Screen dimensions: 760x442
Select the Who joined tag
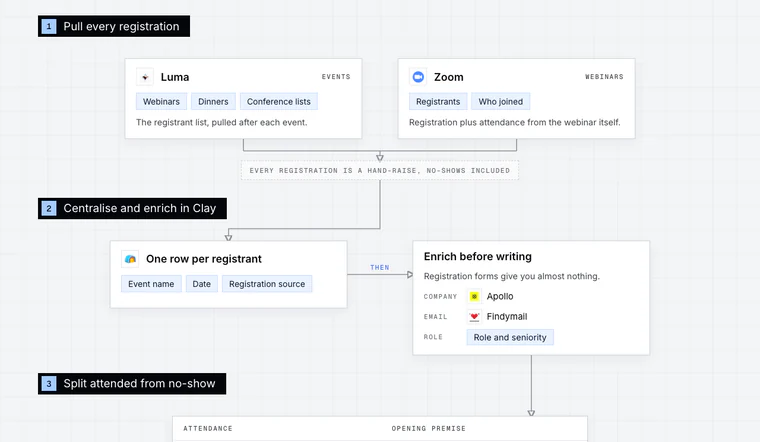[x=501, y=101]
